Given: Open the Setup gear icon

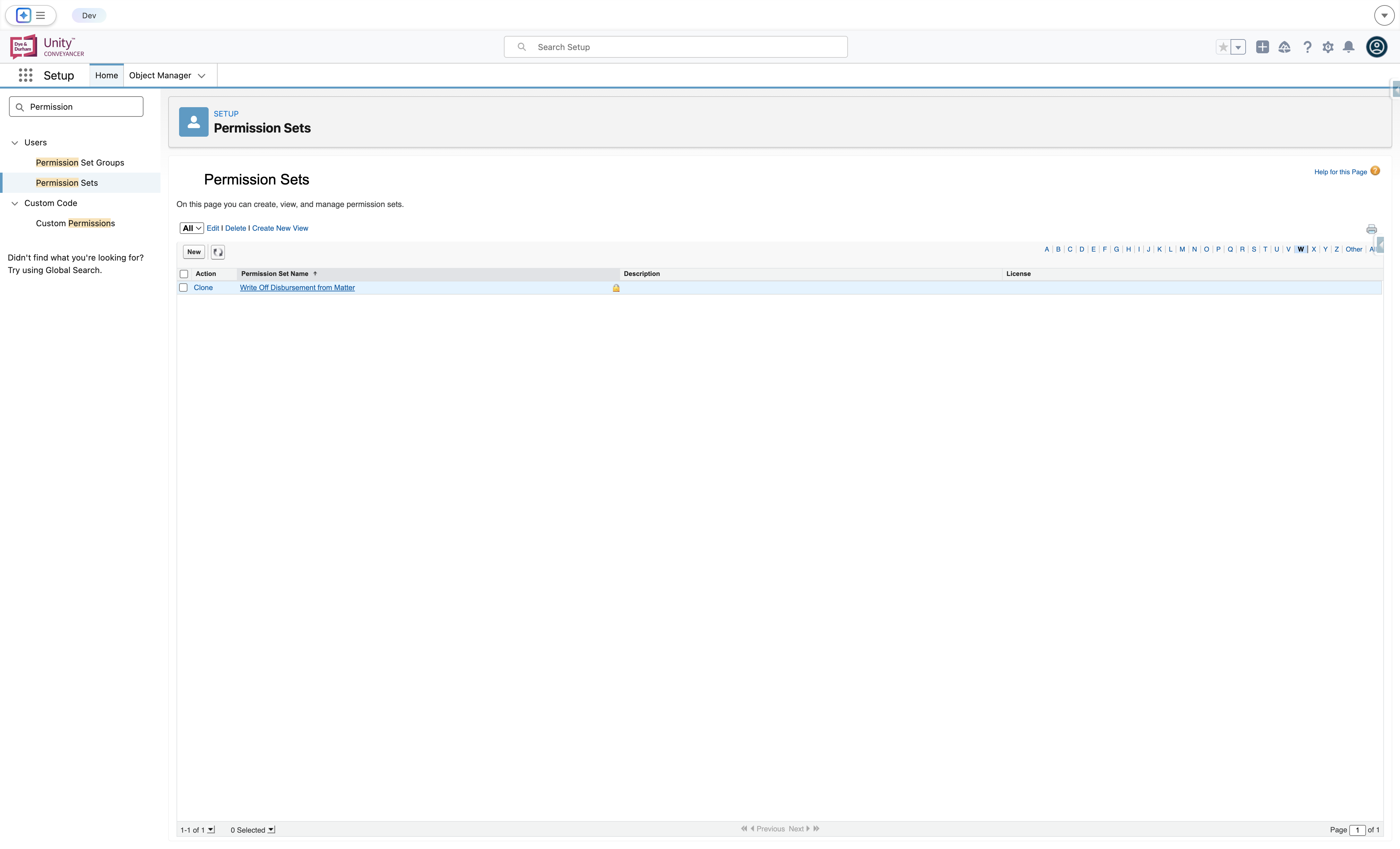Looking at the screenshot, I should (x=1328, y=47).
